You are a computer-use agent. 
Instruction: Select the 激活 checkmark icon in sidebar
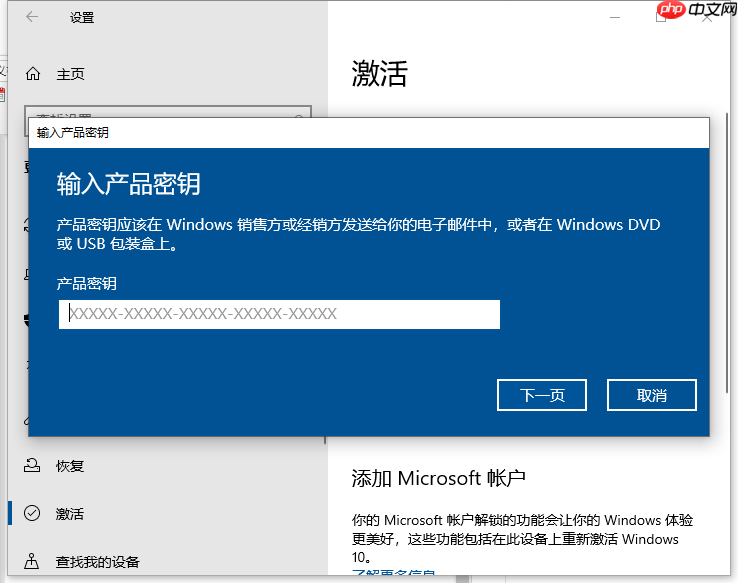tap(32, 513)
